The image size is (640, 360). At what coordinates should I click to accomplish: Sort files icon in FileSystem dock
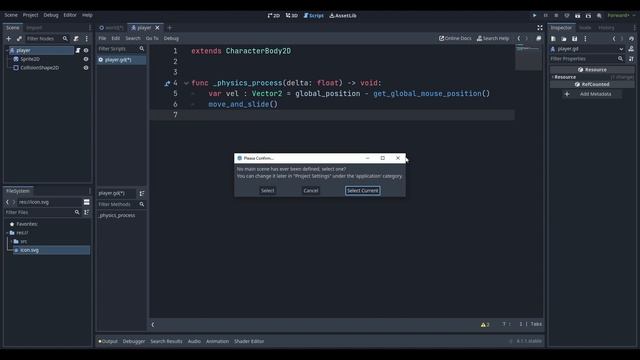pyautogui.click(x=87, y=212)
